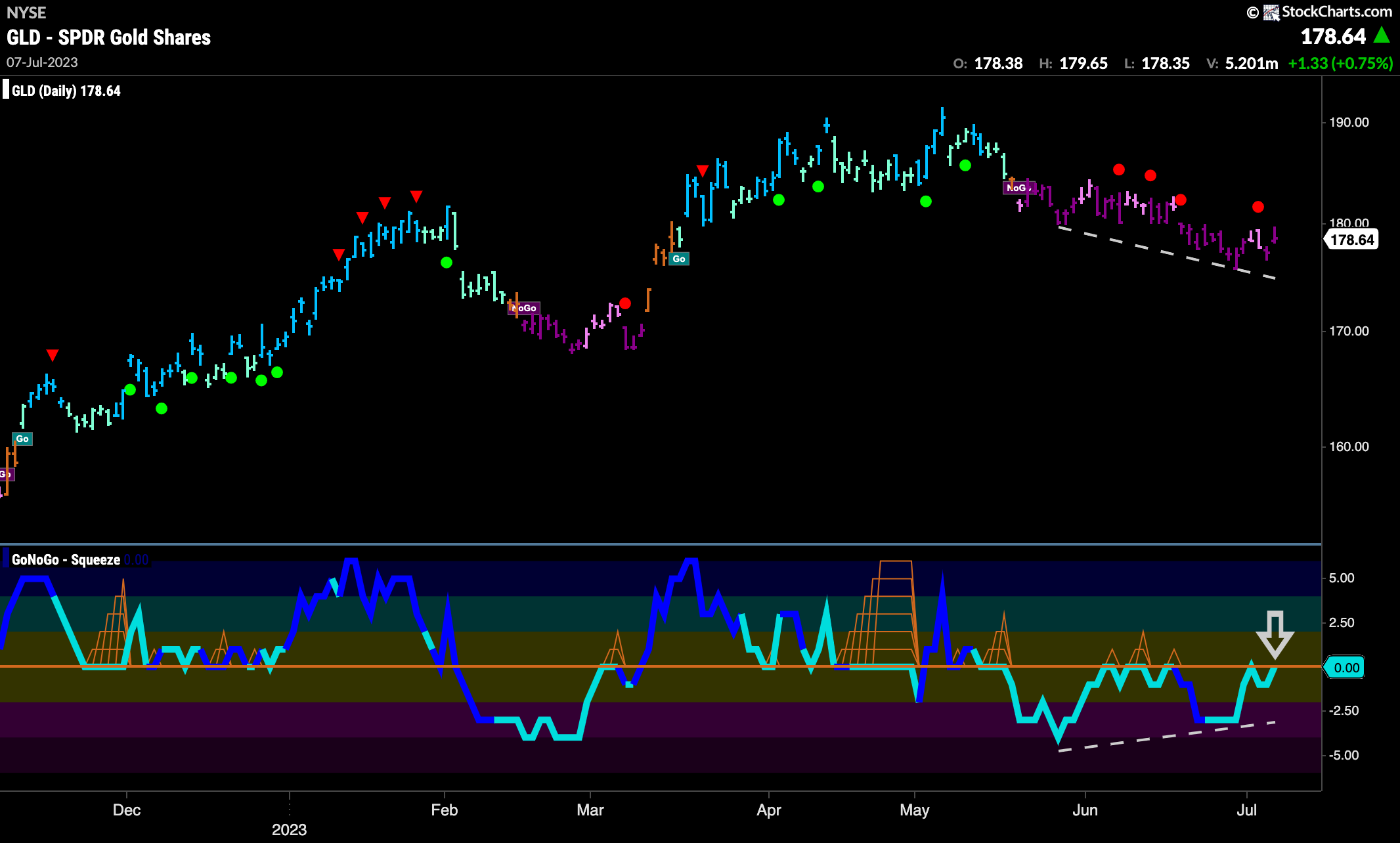Screen dimensions: 1400x843
Task: Click the May month label on time axis
Action: point(915,810)
